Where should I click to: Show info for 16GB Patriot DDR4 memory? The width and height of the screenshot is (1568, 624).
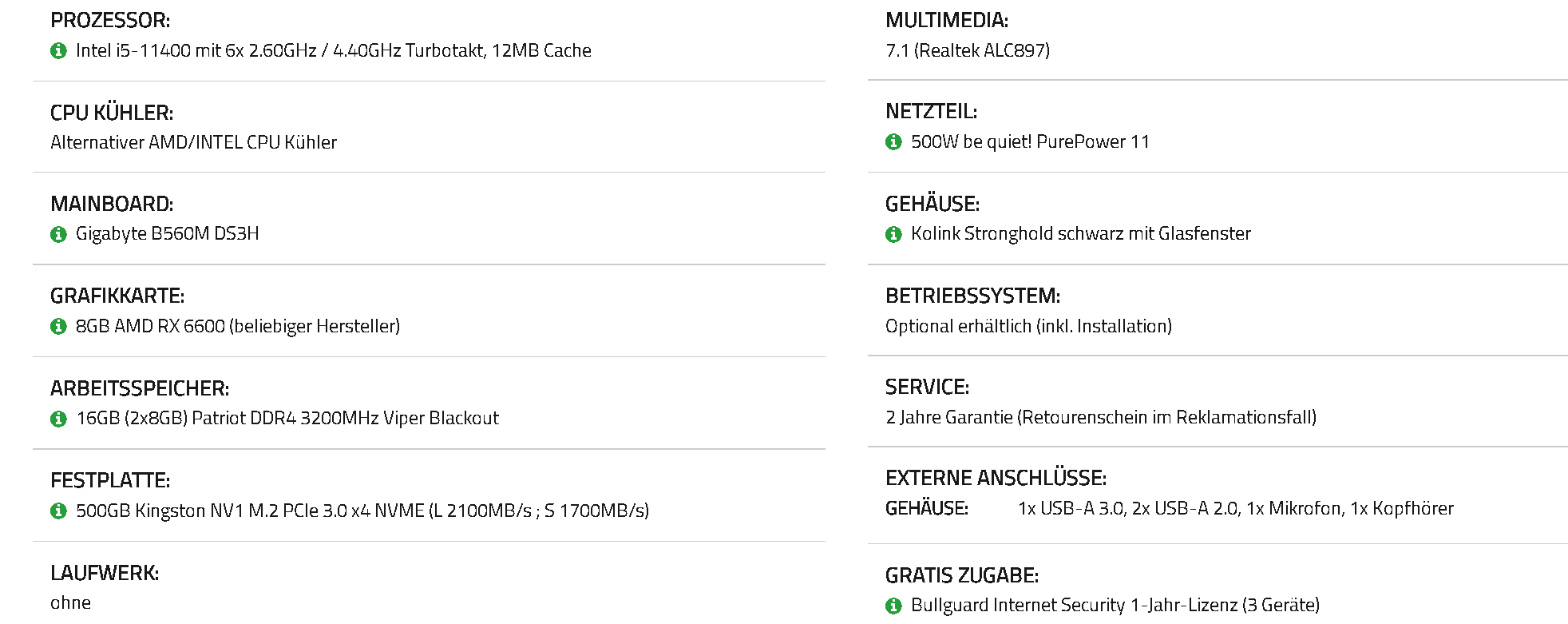tap(58, 419)
